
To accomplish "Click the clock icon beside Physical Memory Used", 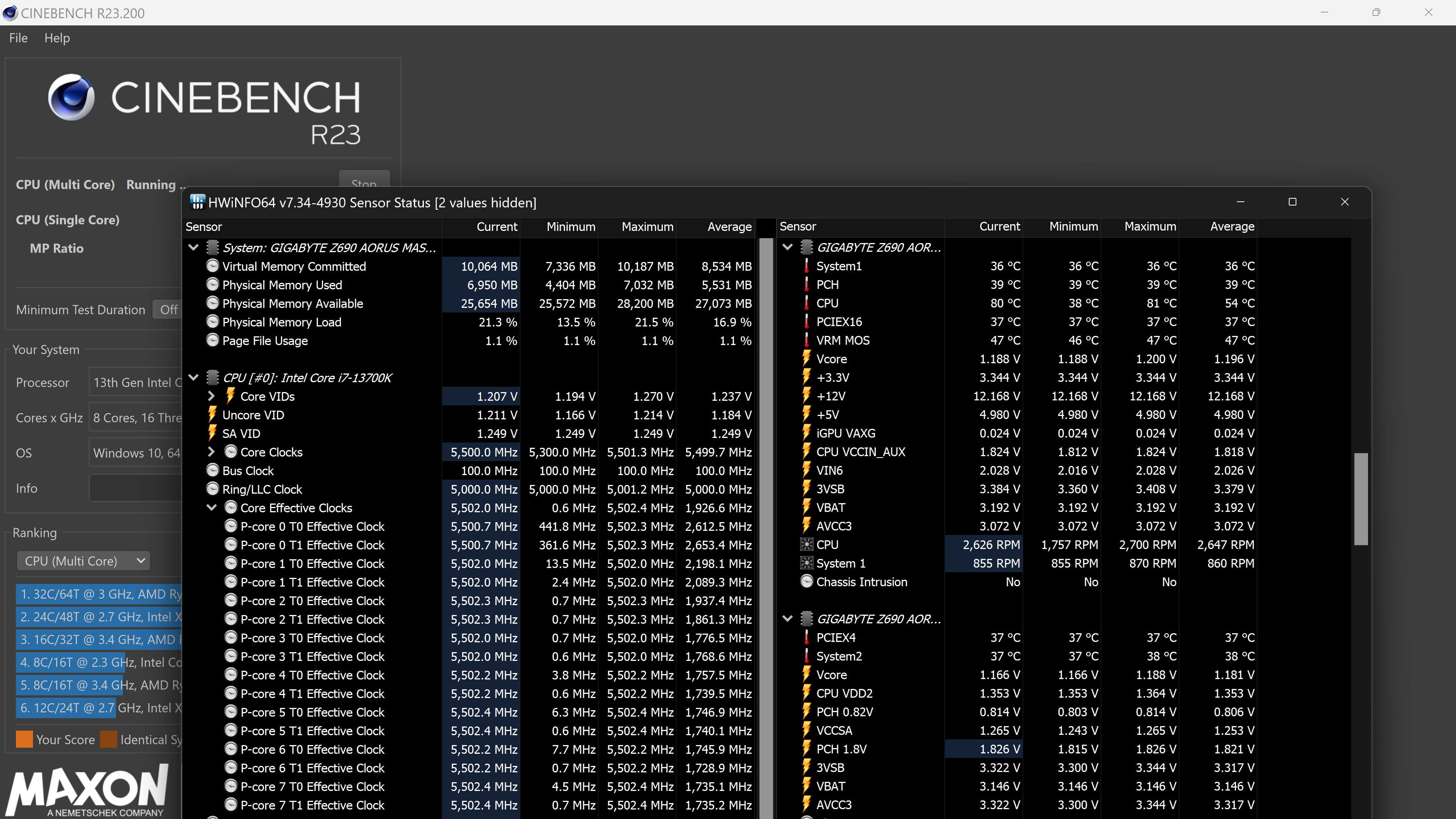I will point(212,285).
